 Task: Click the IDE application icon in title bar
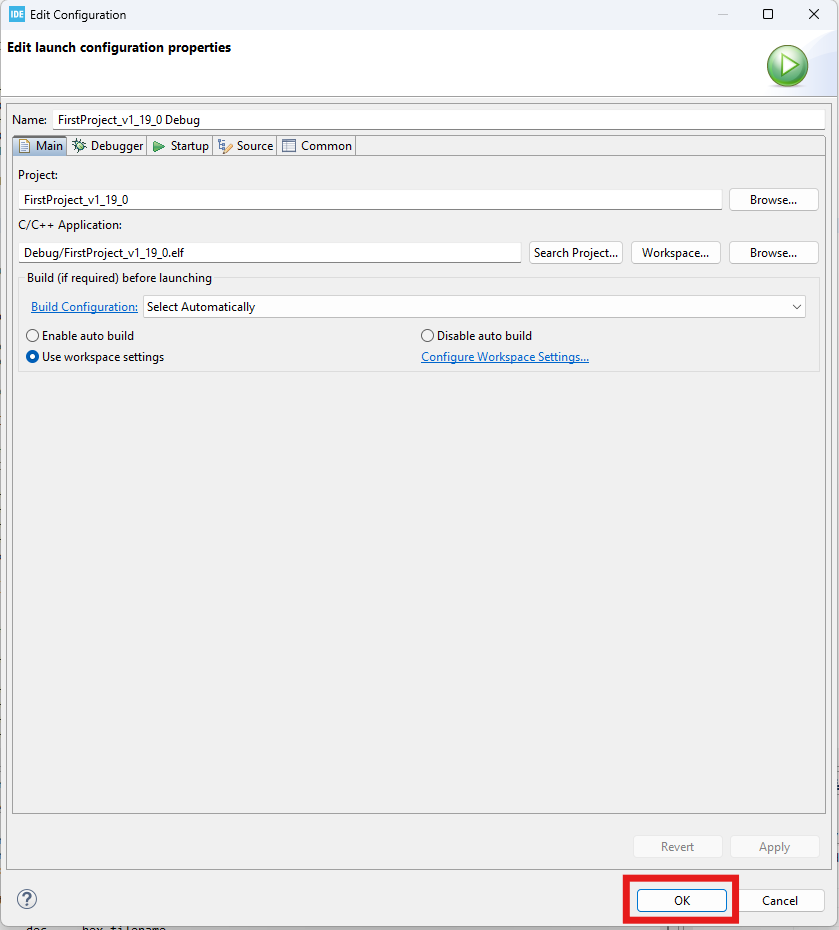16,15
